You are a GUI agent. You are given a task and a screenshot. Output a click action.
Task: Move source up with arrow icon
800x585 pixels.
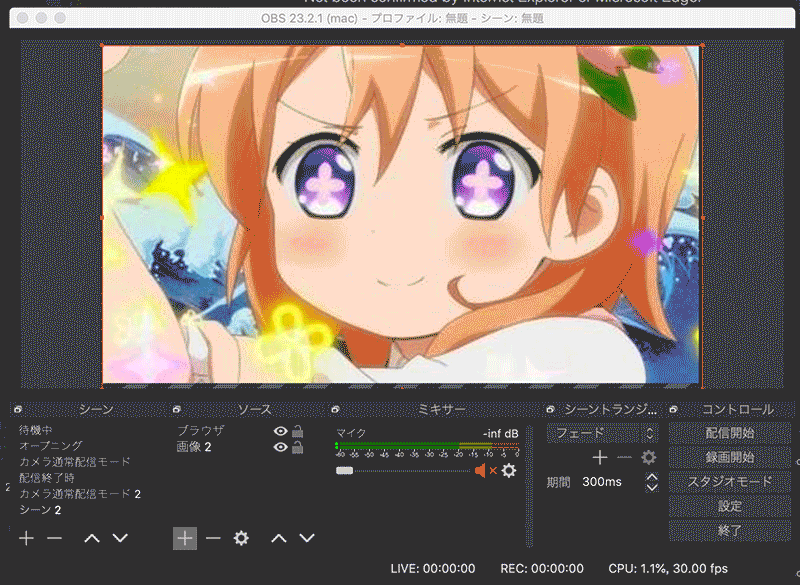tap(279, 538)
